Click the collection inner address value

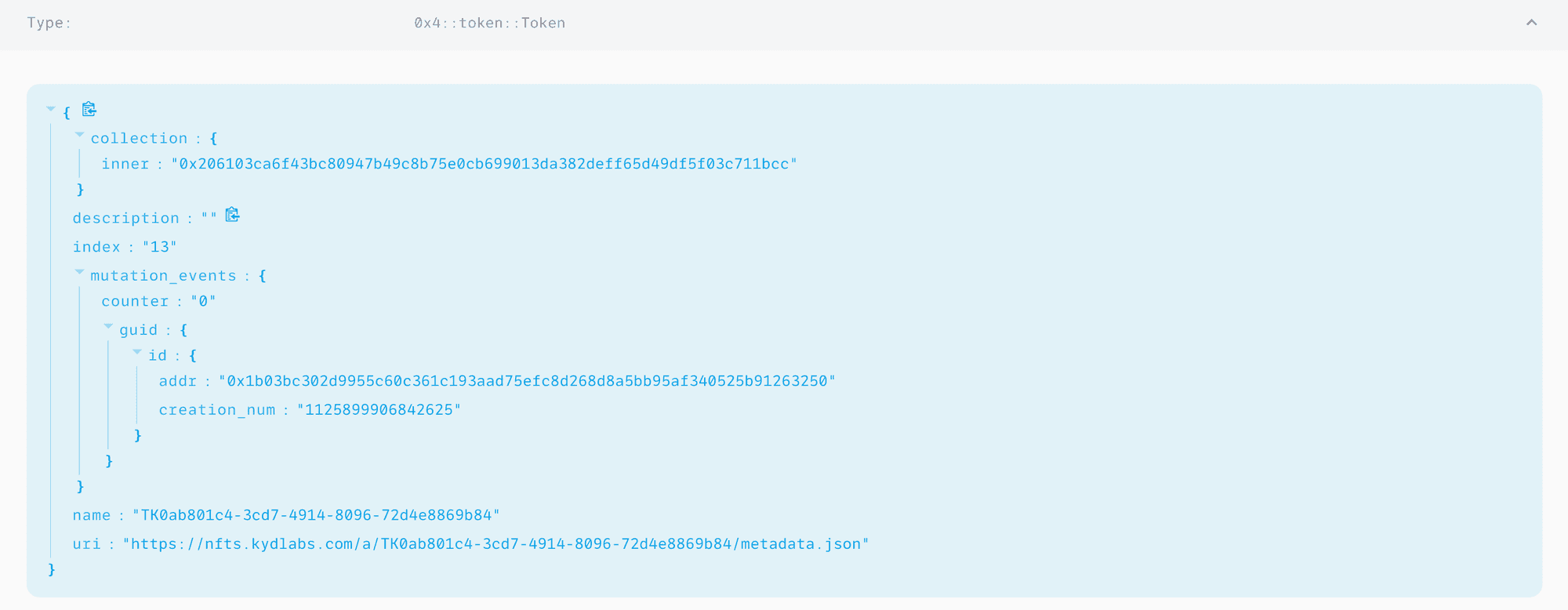tap(484, 164)
